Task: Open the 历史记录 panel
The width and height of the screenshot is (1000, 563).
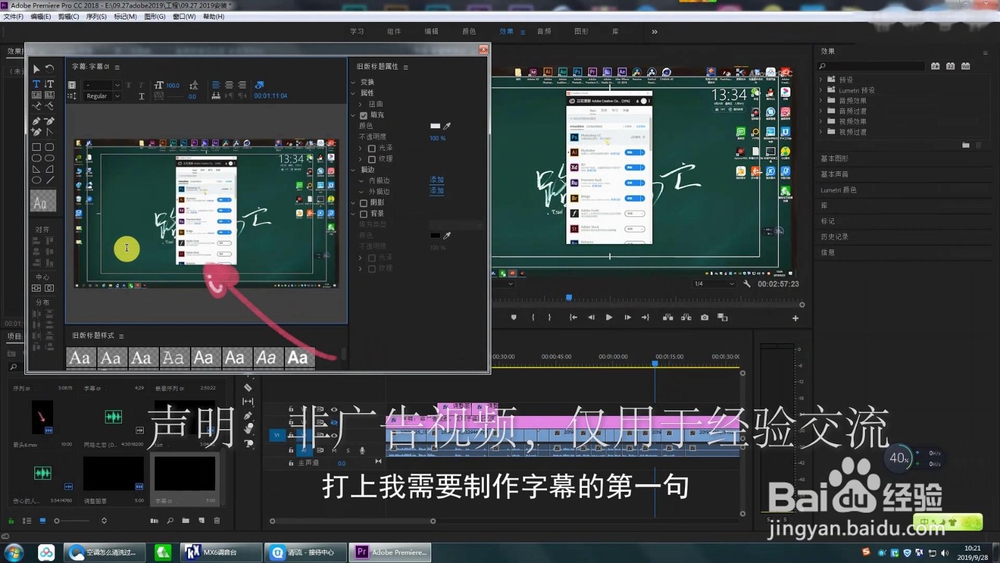Action: tap(834, 237)
